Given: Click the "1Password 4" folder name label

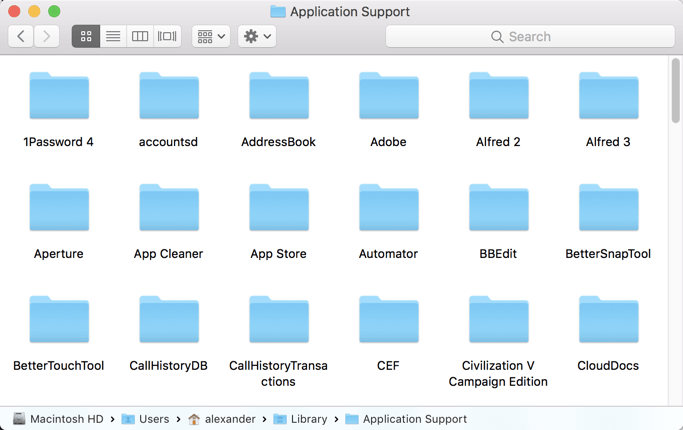Looking at the screenshot, I should click(58, 142).
